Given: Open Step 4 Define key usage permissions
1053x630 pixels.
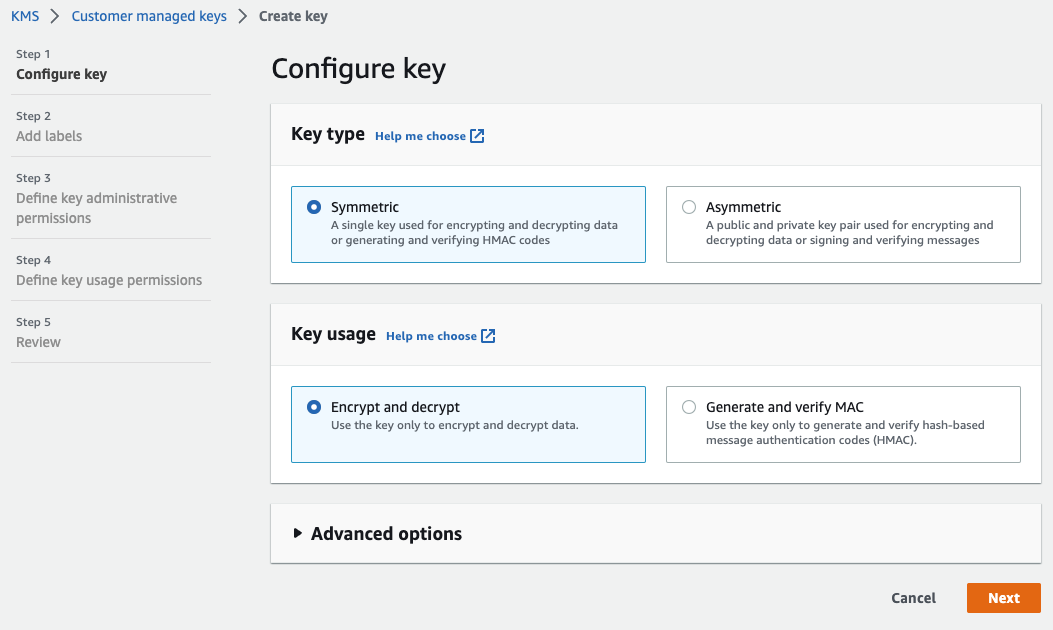Looking at the screenshot, I should (x=109, y=280).
